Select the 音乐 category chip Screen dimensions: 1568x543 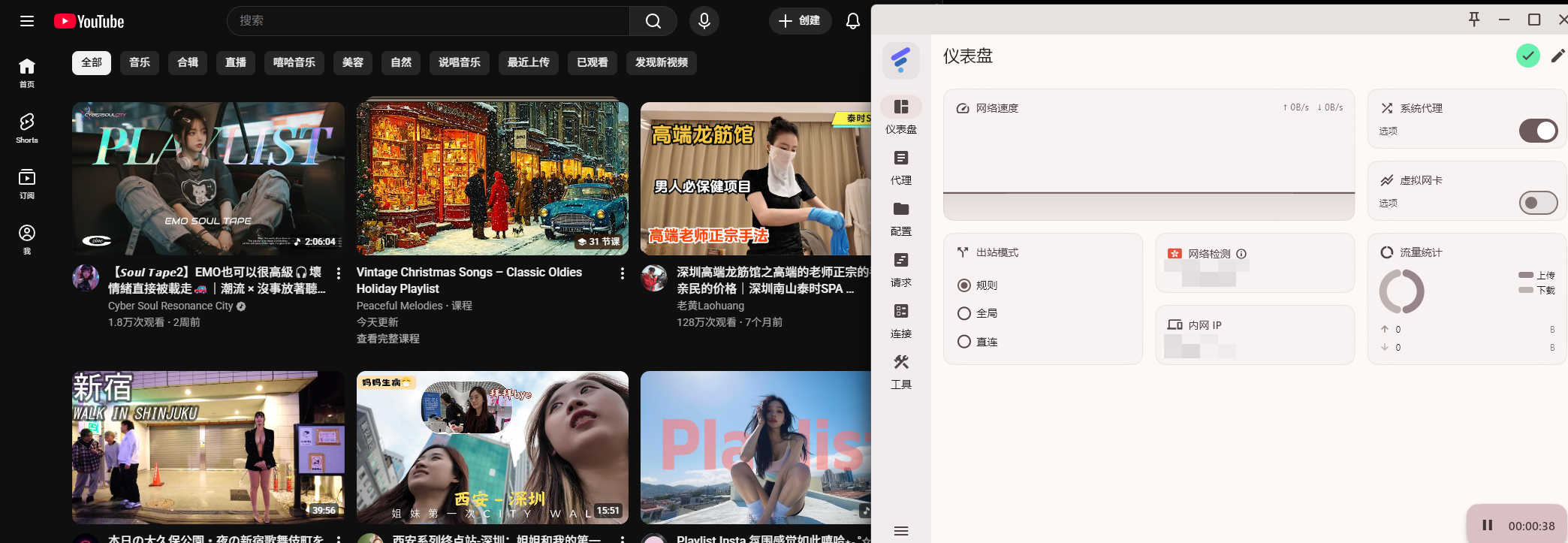coord(140,62)
